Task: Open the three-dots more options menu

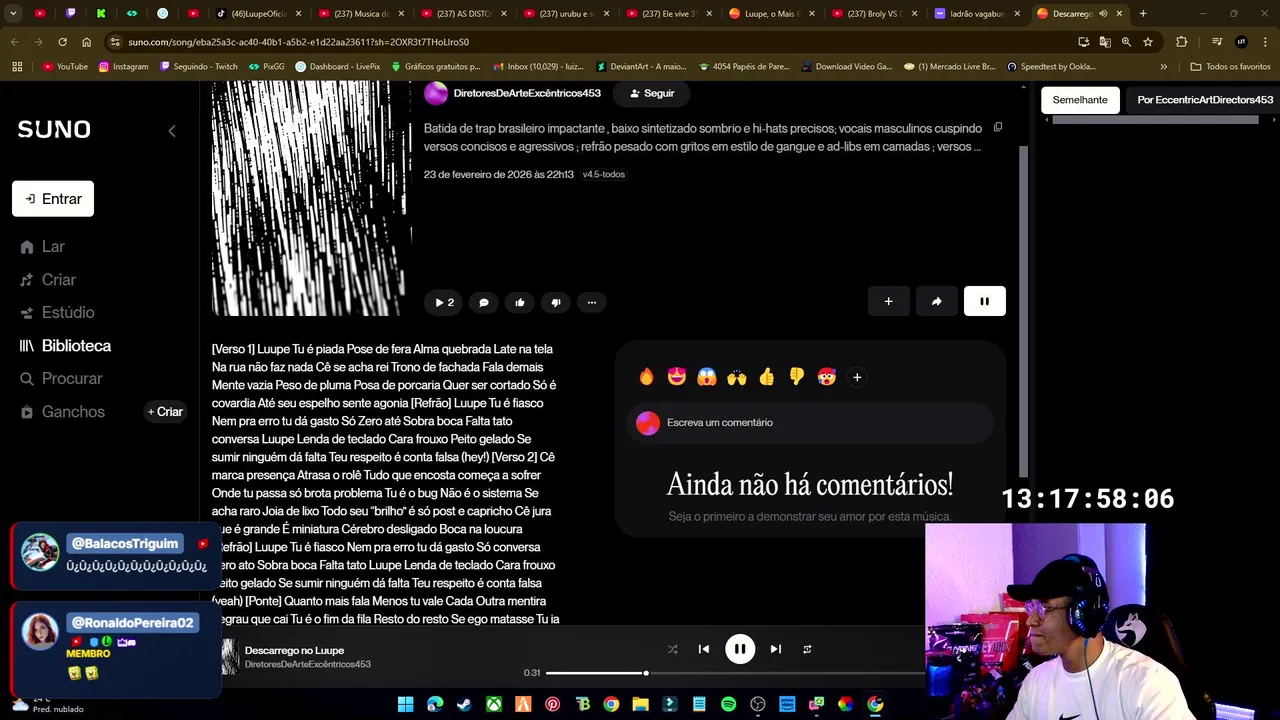Action: pyautogui.click(x=592, y=302)
